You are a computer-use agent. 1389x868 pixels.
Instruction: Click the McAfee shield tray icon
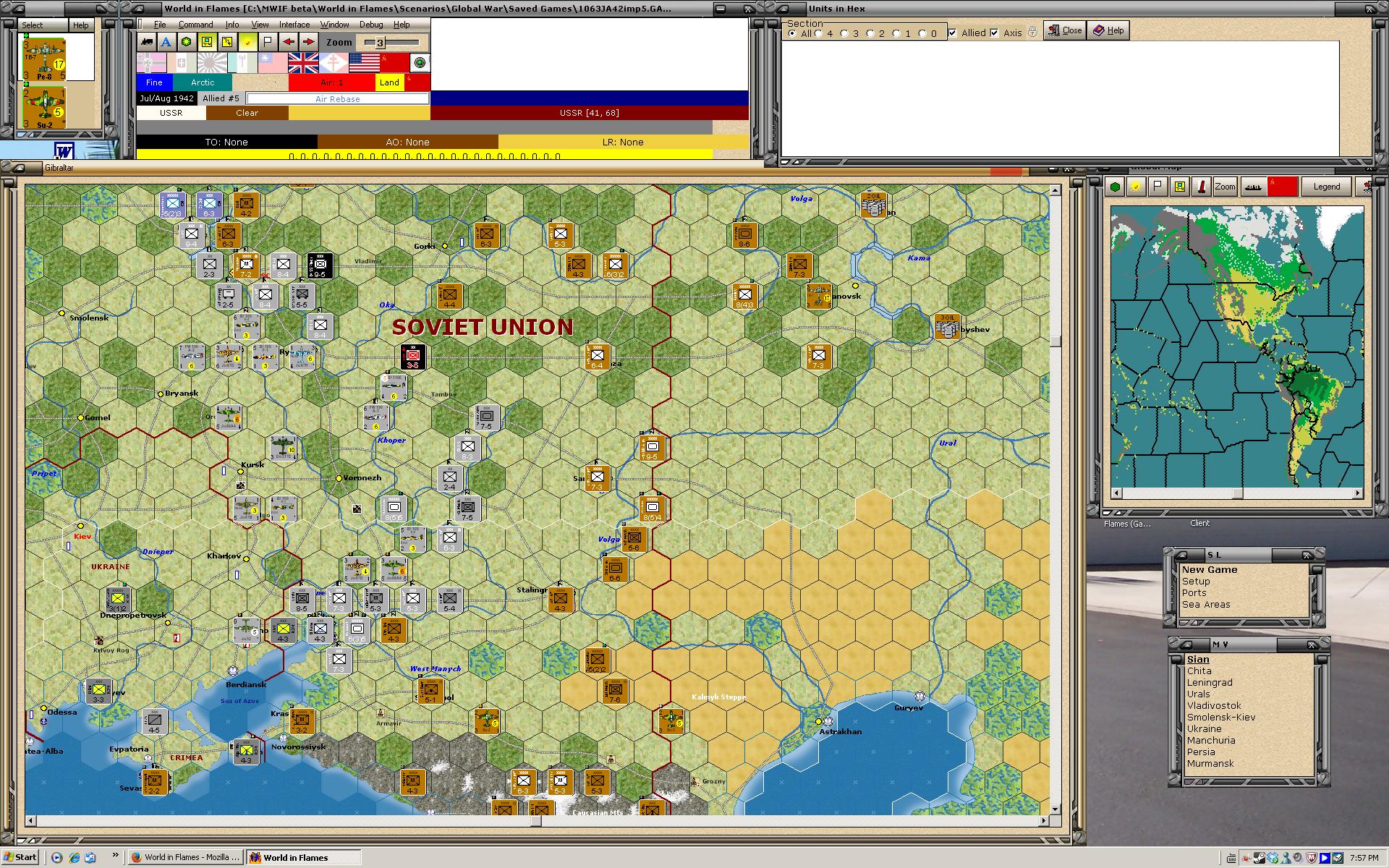tap(1312, 858)
